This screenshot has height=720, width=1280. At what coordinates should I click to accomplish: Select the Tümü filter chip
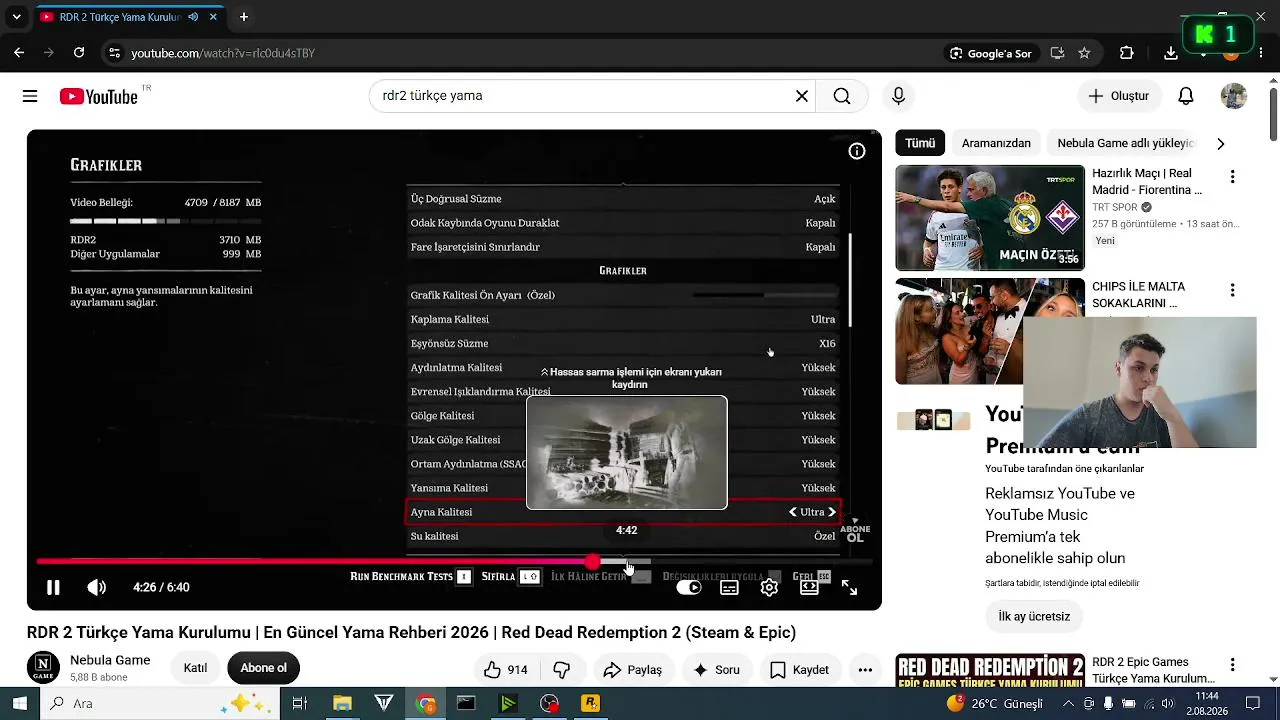(x=920, y=143)
